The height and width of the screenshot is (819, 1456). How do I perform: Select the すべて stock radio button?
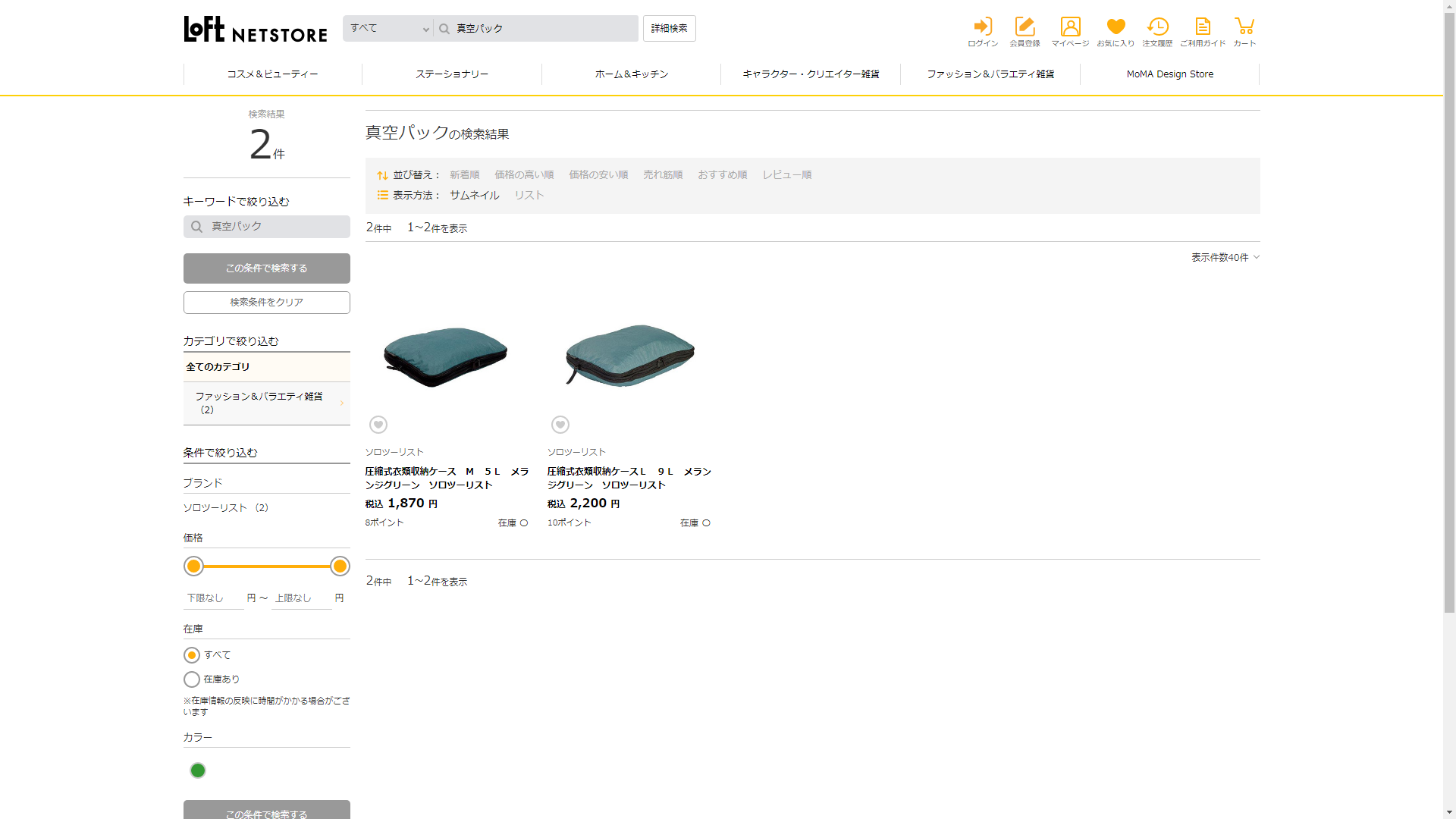192,655
